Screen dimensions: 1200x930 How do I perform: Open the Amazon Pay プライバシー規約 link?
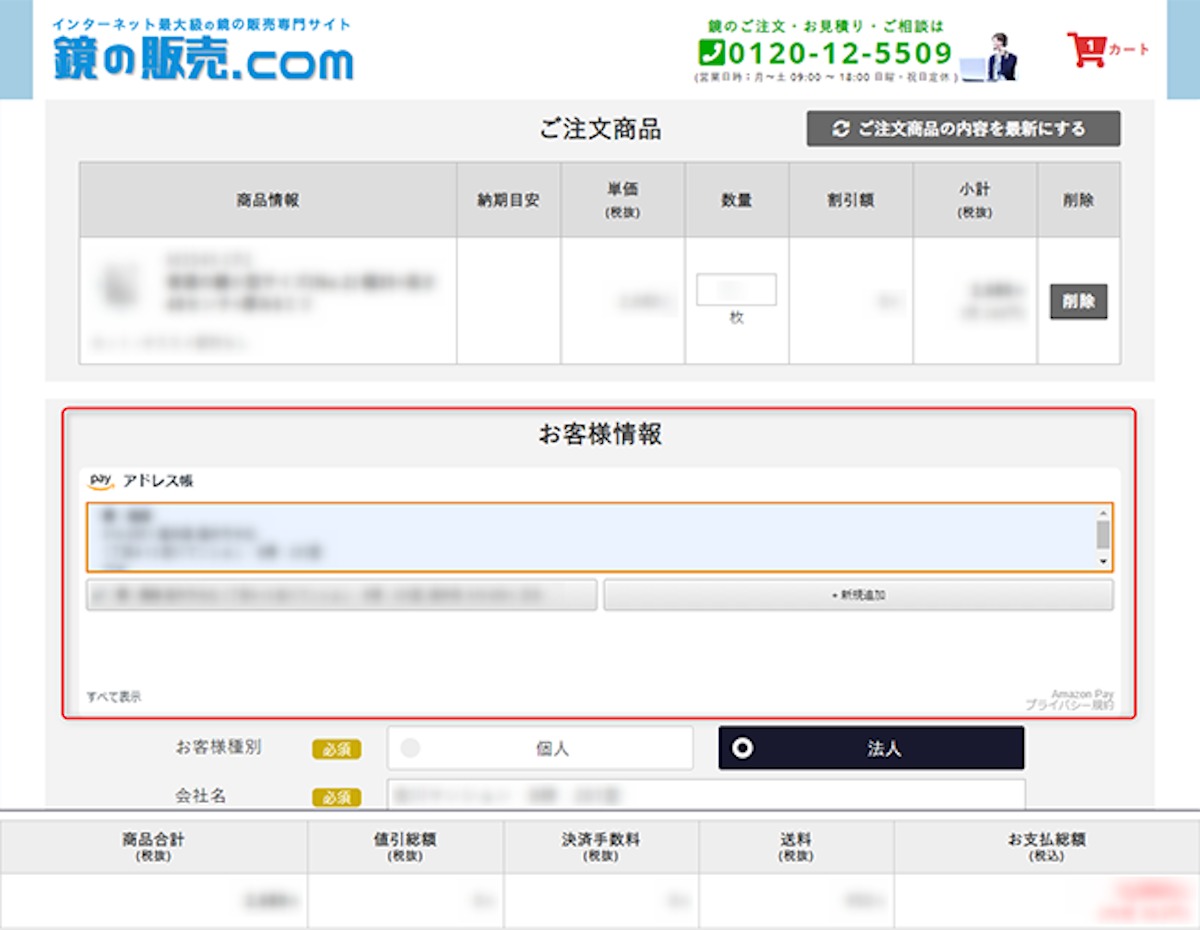click(x=1069, y=705)
